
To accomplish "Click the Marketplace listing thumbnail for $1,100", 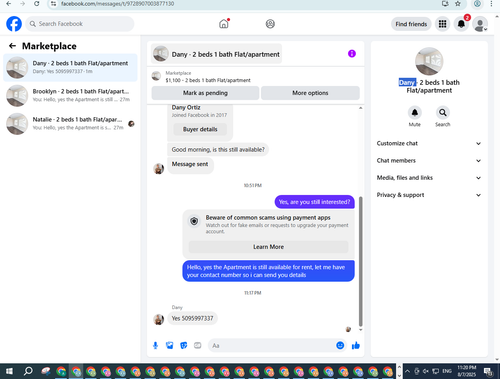I will point(156,76).
